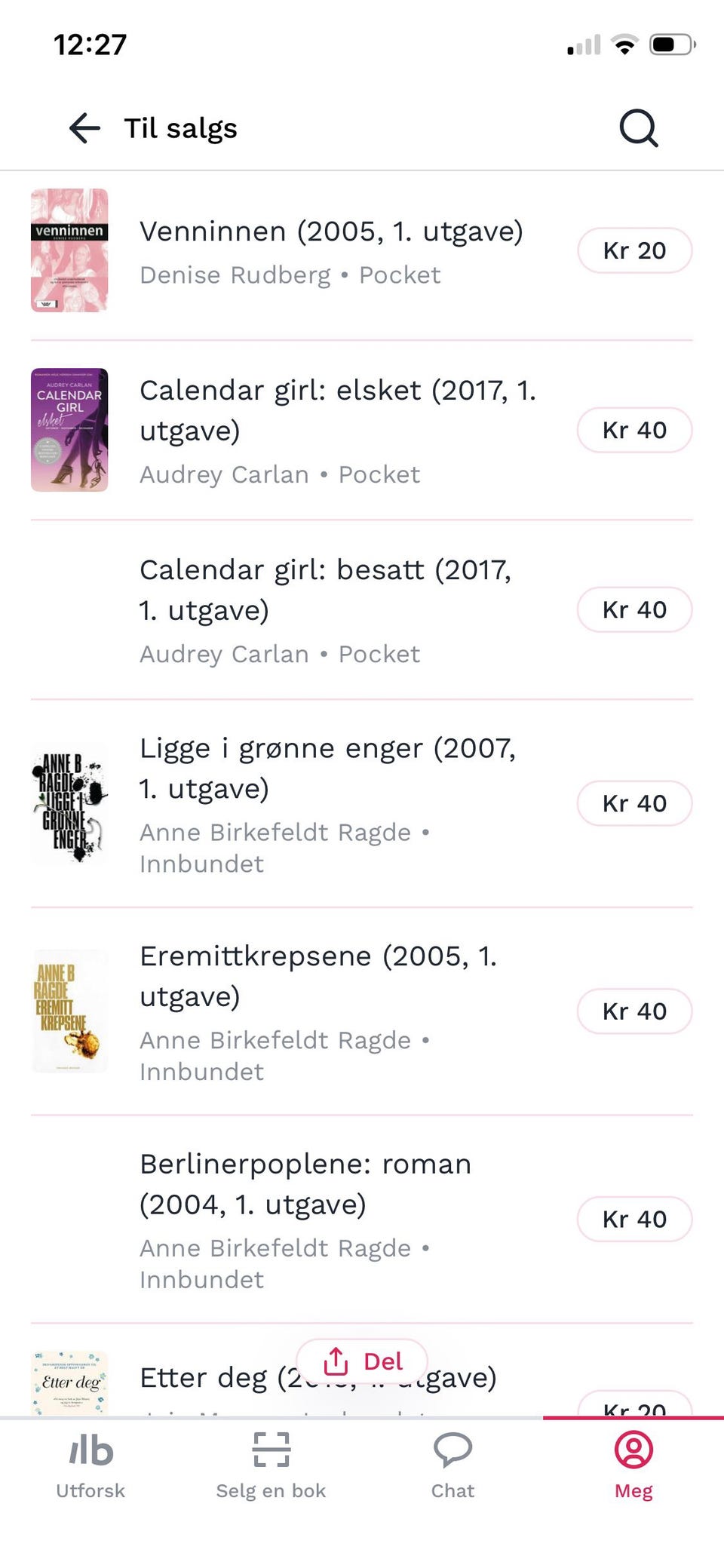The image size is (724, 1568).
Task: Open the search magnifier icon
Action: [639, 128]
